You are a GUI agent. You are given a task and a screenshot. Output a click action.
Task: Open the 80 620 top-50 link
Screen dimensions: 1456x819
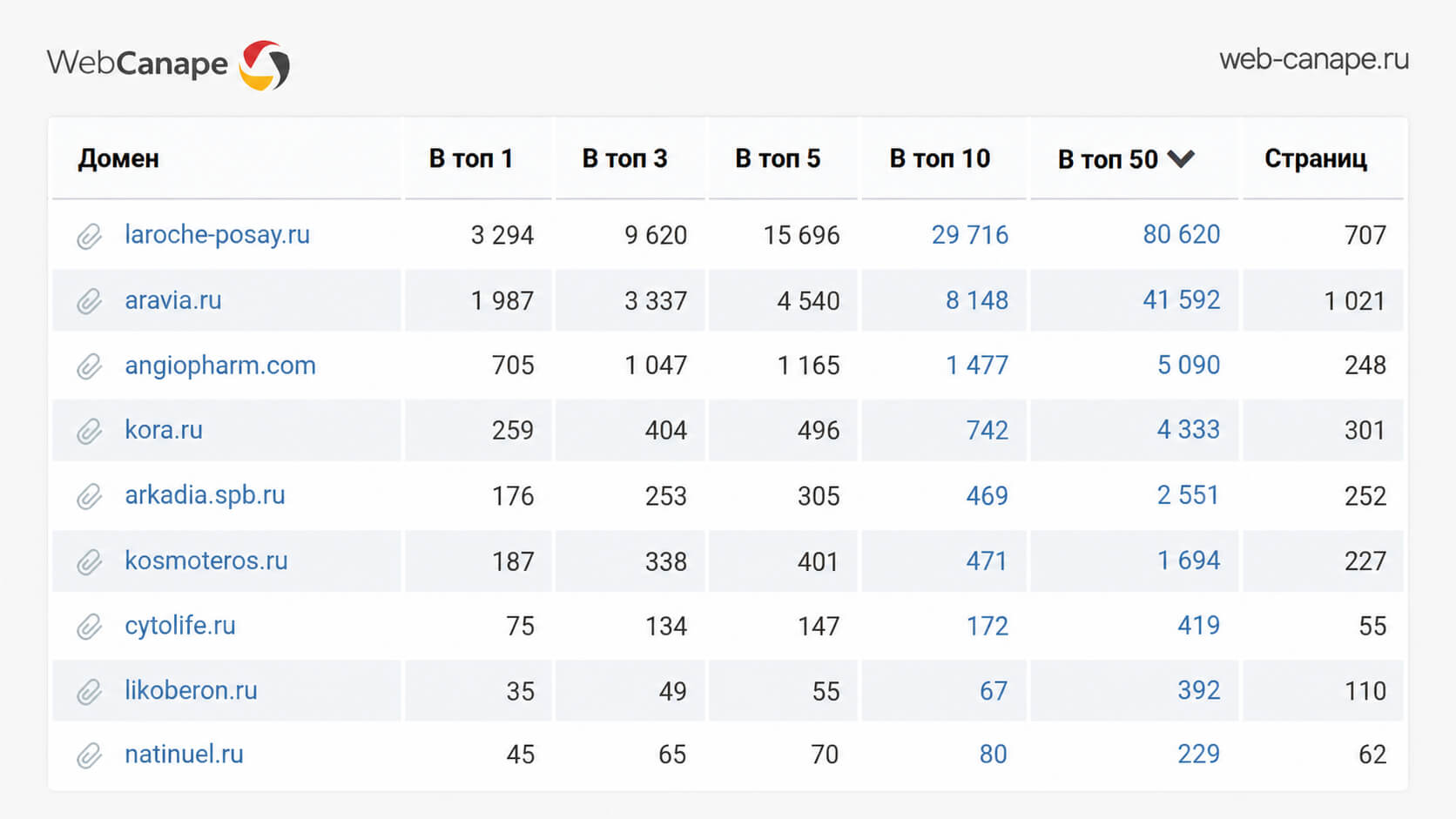1181,234
